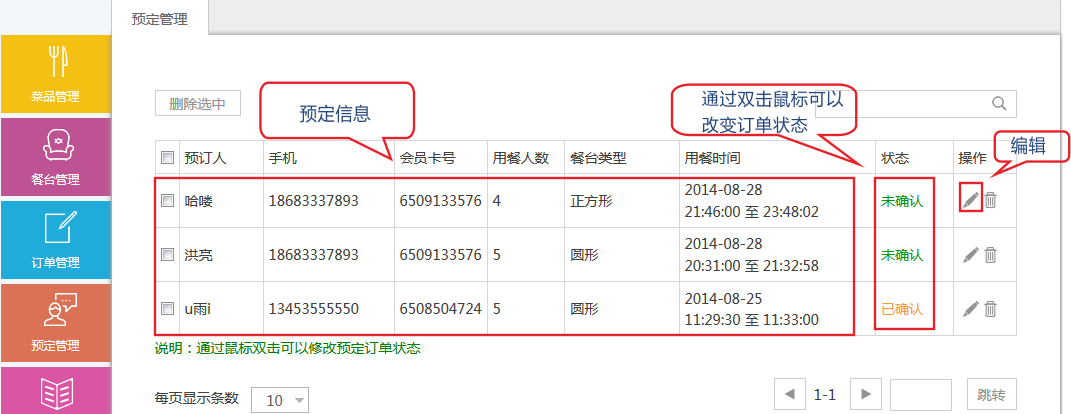Remove the u雨i reservation via the trash icon
The image size is (1071, 414).
click(x=990, y=309)
